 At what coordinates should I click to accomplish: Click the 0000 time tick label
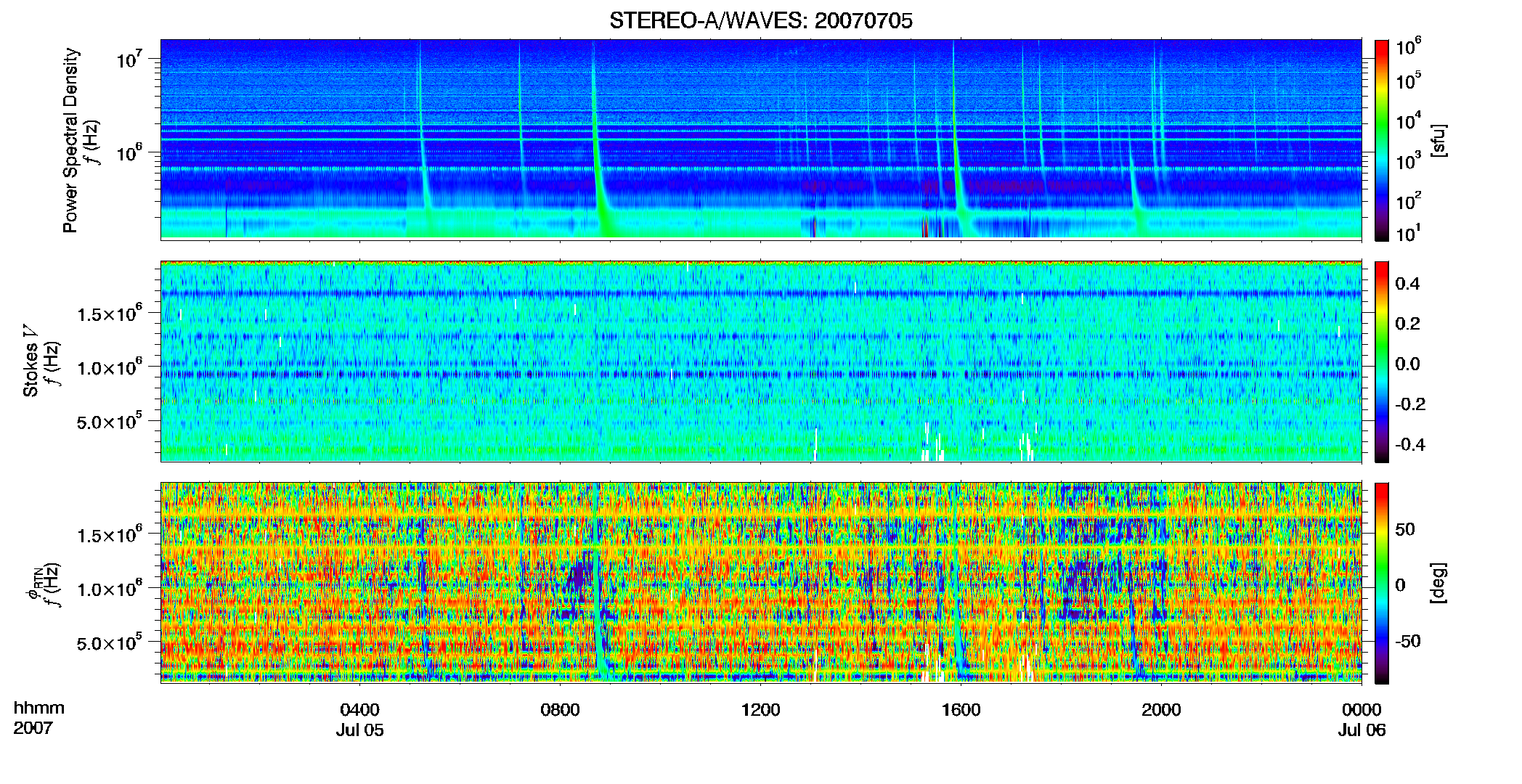(x=1362, y=709)
